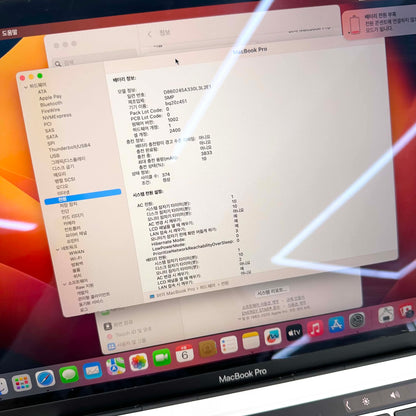The width and height of the screenshot is (416, 416).
Task: Select 카드 리더기 in the sidebar
Action: tap(73, 217)
